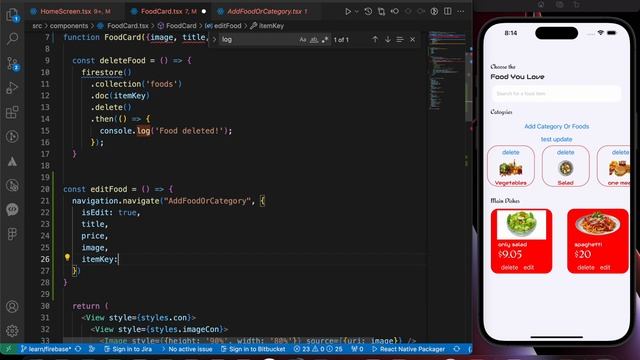Tap delete above Salad category

click(565, 152)
